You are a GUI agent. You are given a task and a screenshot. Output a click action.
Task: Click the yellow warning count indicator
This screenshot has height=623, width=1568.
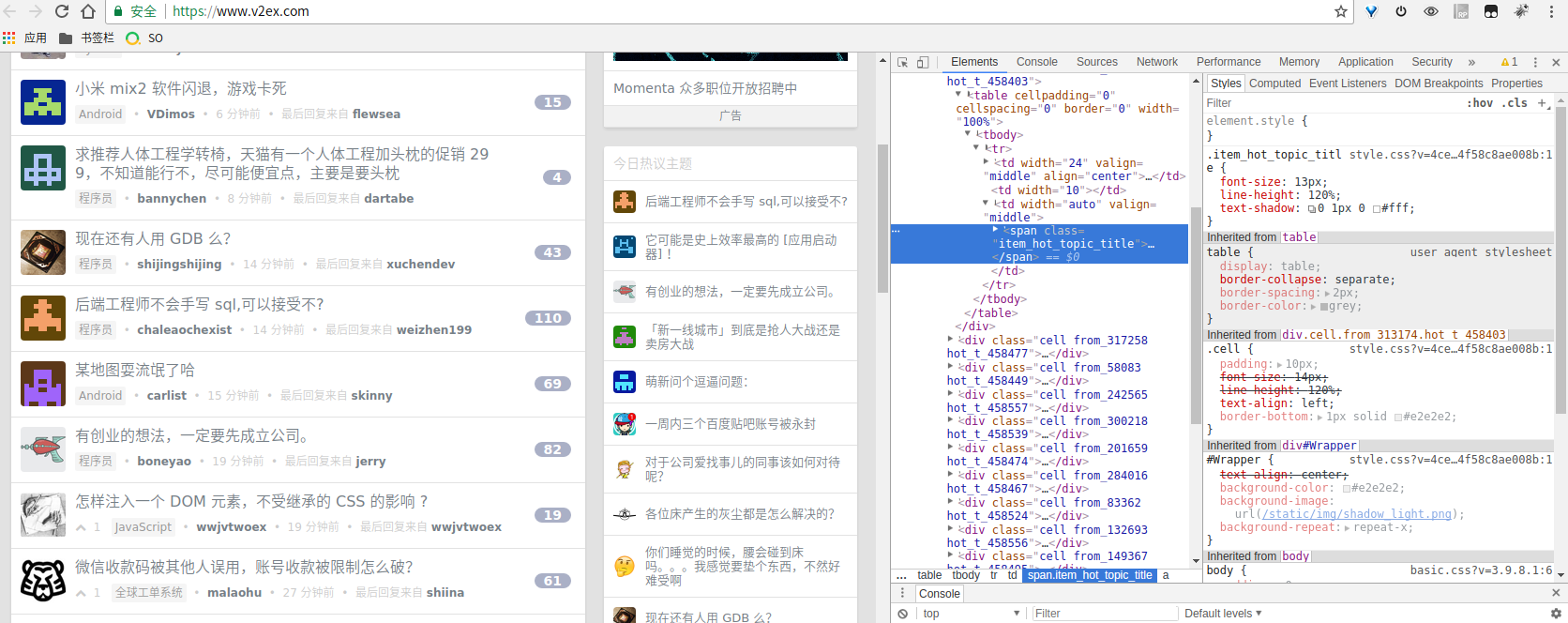click(1509, 62)
